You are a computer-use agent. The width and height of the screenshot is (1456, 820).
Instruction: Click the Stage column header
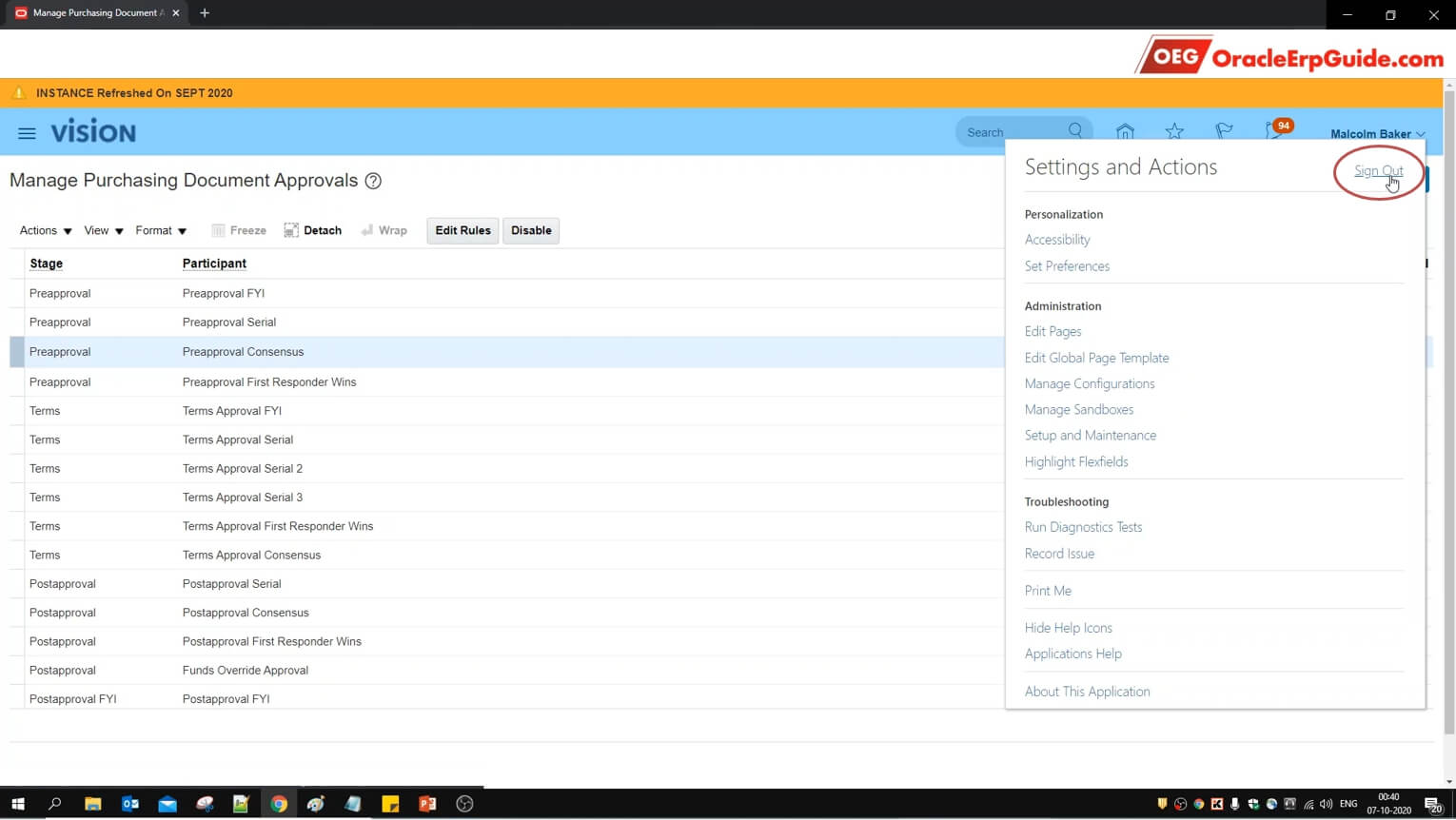[46, 264]
